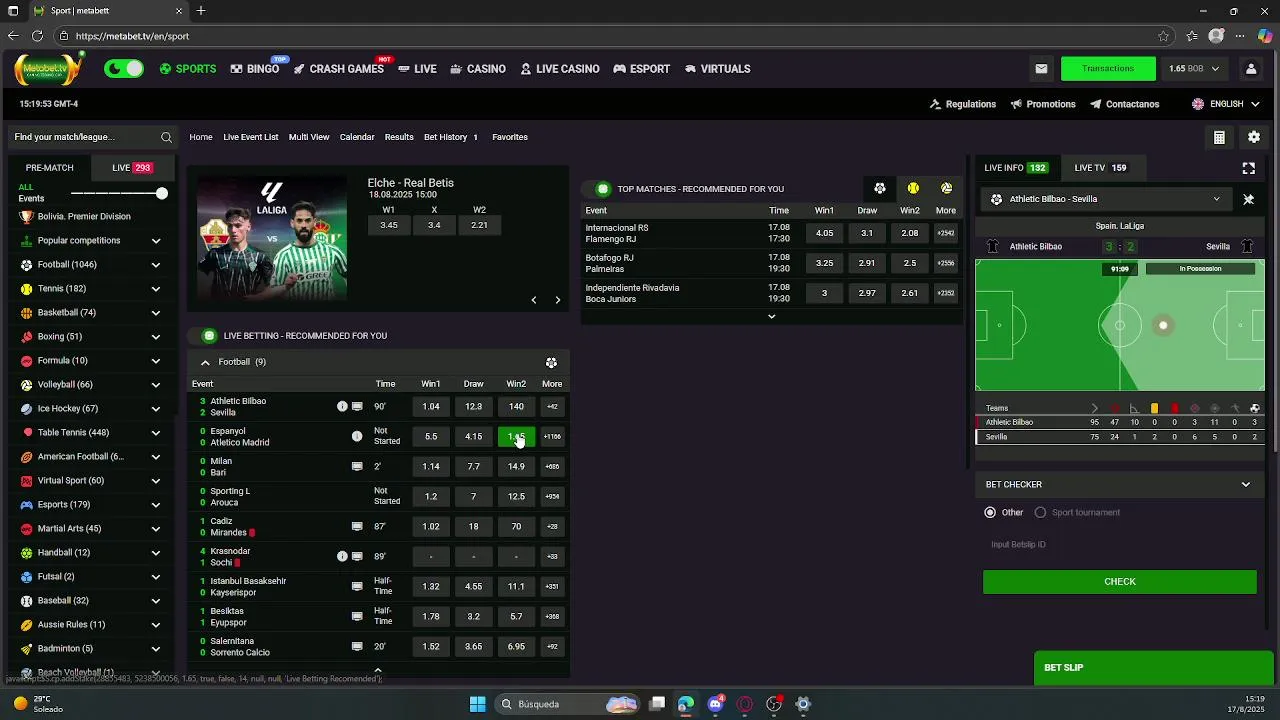Select Win1 odds 4.05 for Internacional RS
Screen dimensions: 1280x720
824,233
